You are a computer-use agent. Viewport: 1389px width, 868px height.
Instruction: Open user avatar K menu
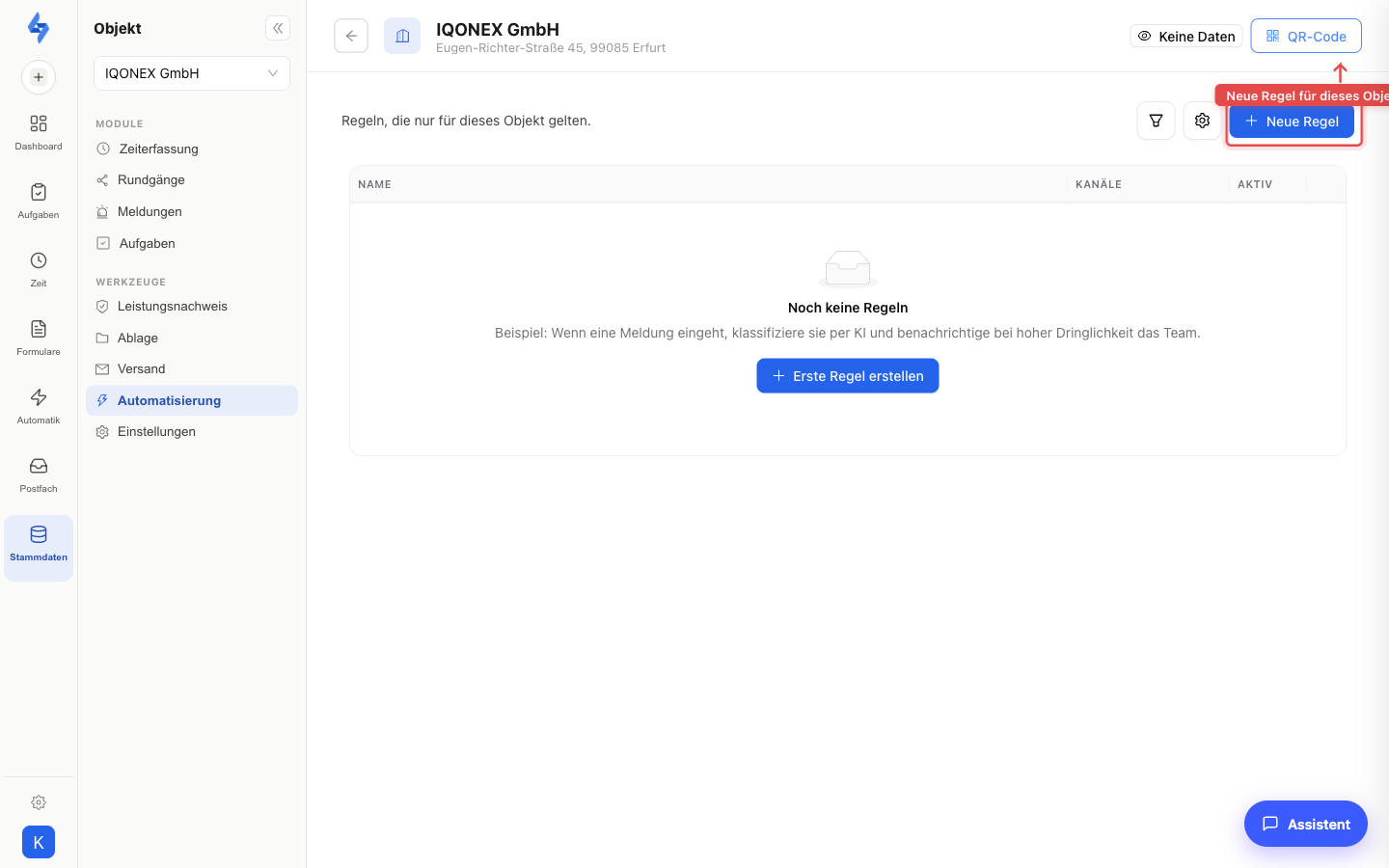point(39,842)
